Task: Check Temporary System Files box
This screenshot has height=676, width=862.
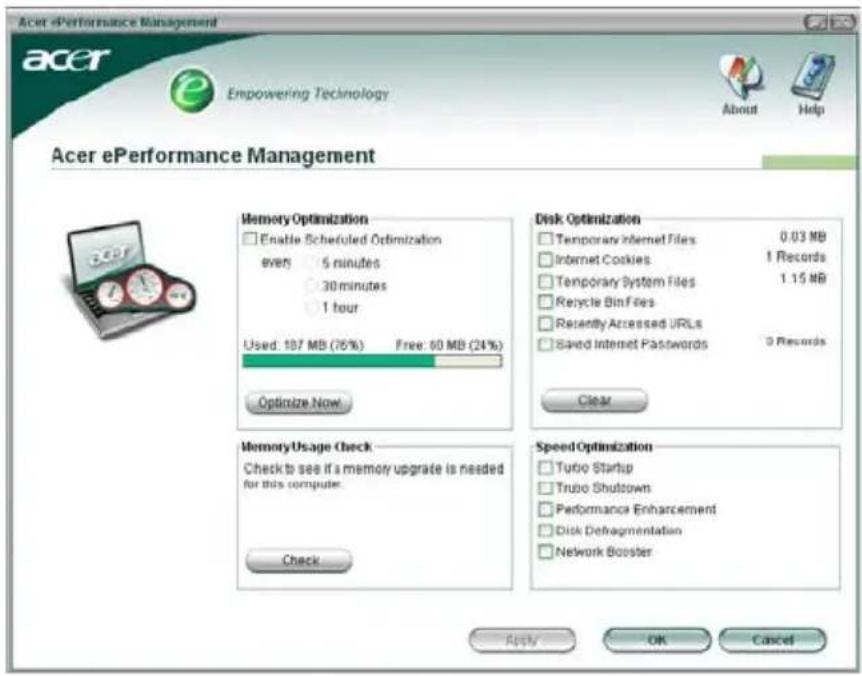Action: 545,281
